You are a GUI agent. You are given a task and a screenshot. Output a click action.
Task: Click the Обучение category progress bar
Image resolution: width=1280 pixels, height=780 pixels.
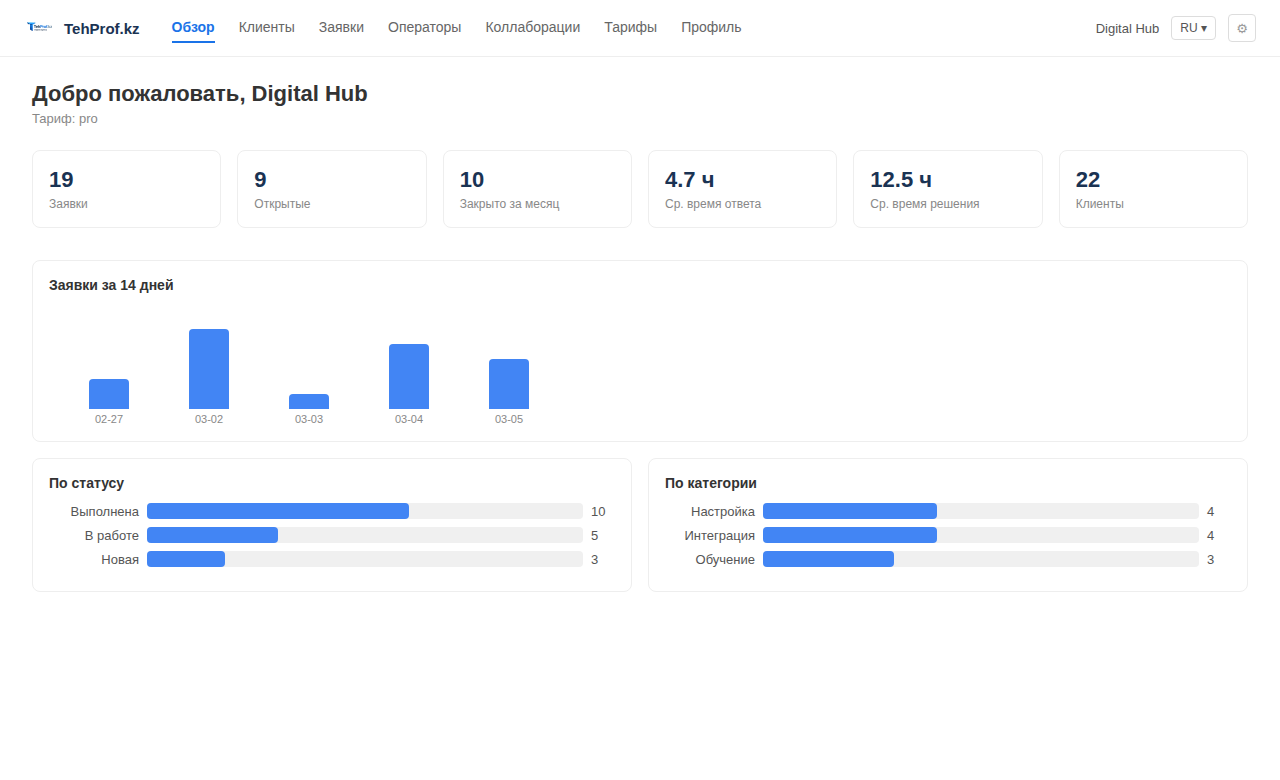point(980,559)
